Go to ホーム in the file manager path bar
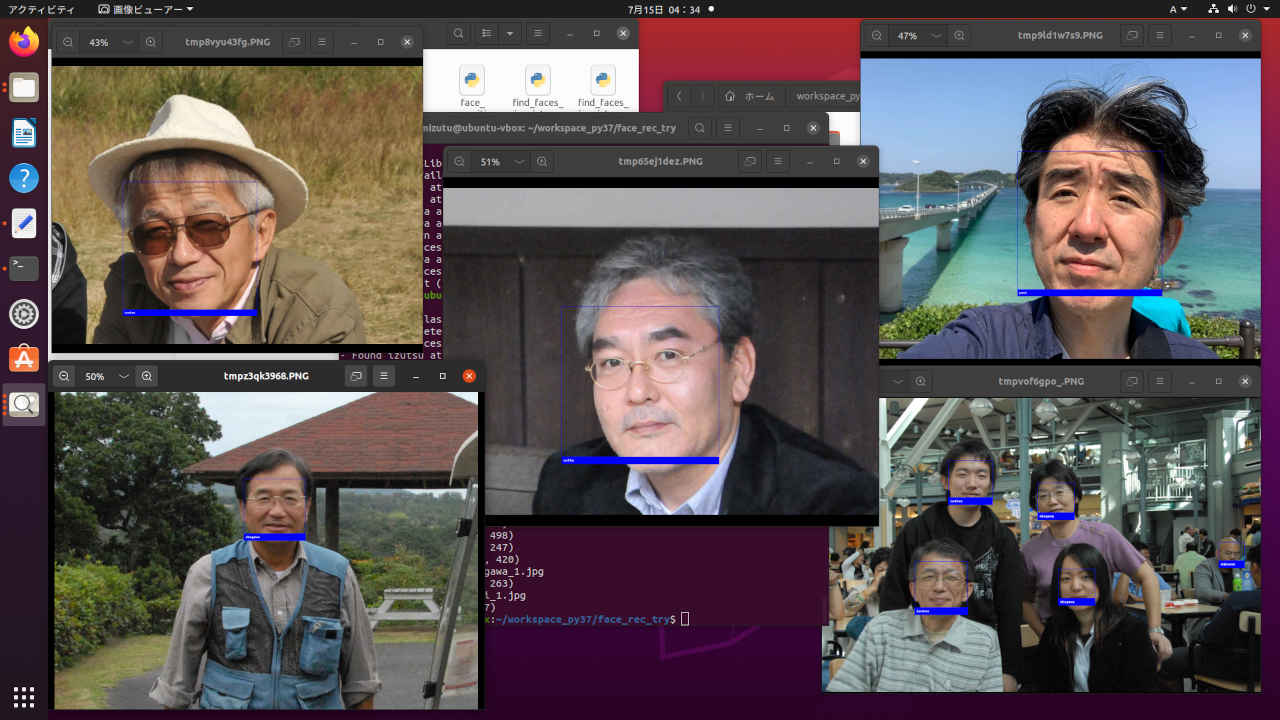The height and width of the screenshot is (720, 1280). 751,96
